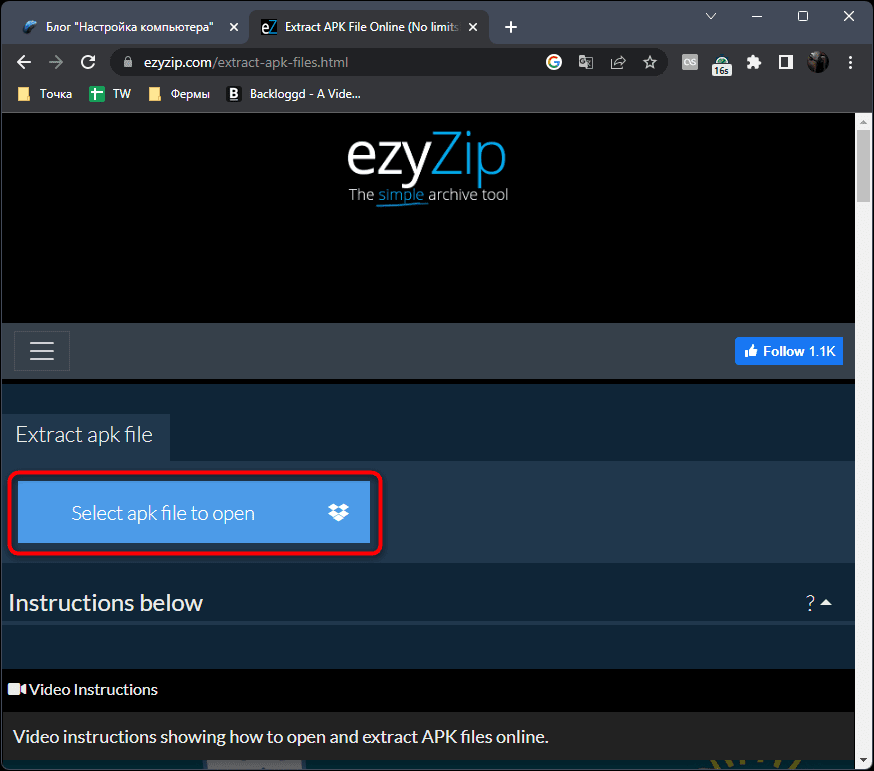Image resolution: width=874 pixels, height=771 pixels.
Task: Open the extension showing 16s badge
Action: click(x=722, y=65)
